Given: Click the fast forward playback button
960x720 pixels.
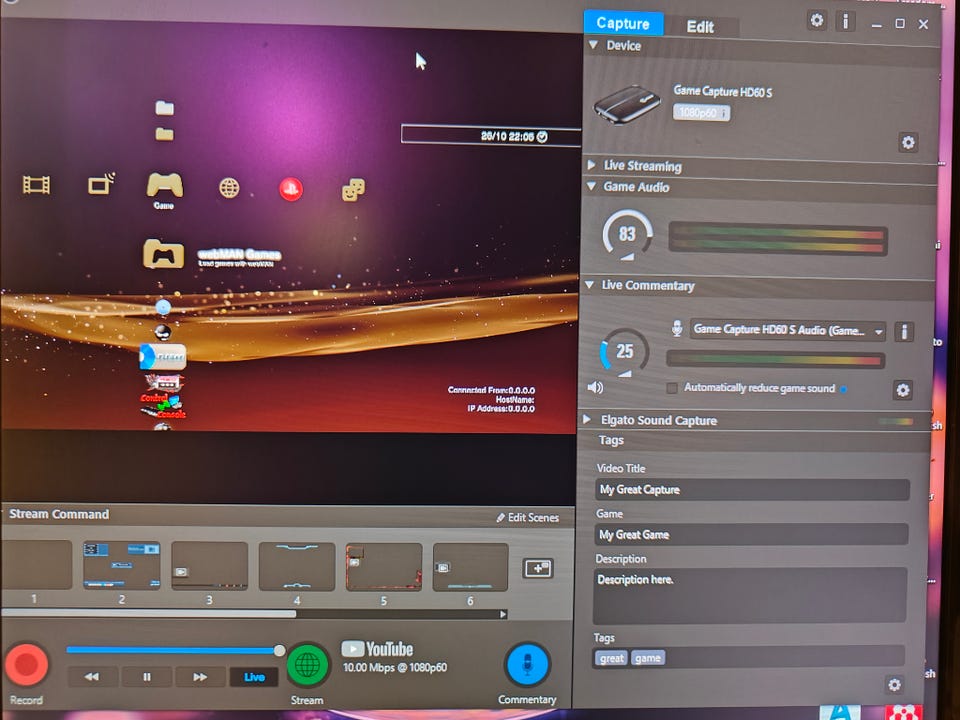Looking at the screenshot, I should click(x=200, y=677).
